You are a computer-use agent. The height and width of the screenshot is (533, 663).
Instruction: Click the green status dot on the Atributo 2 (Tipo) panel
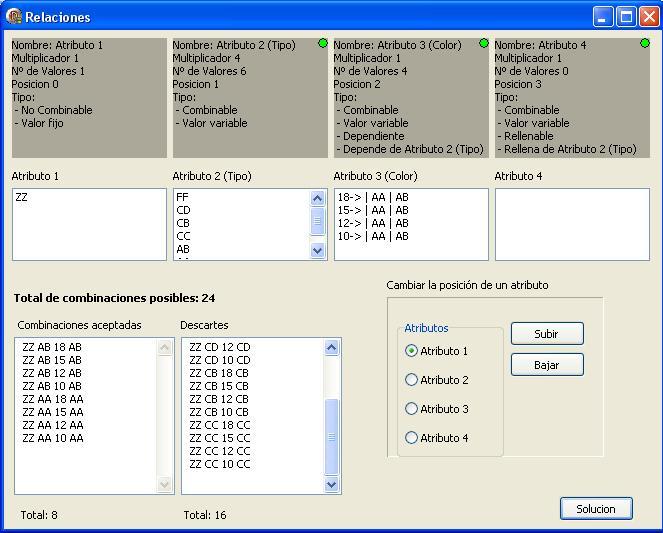323,43
